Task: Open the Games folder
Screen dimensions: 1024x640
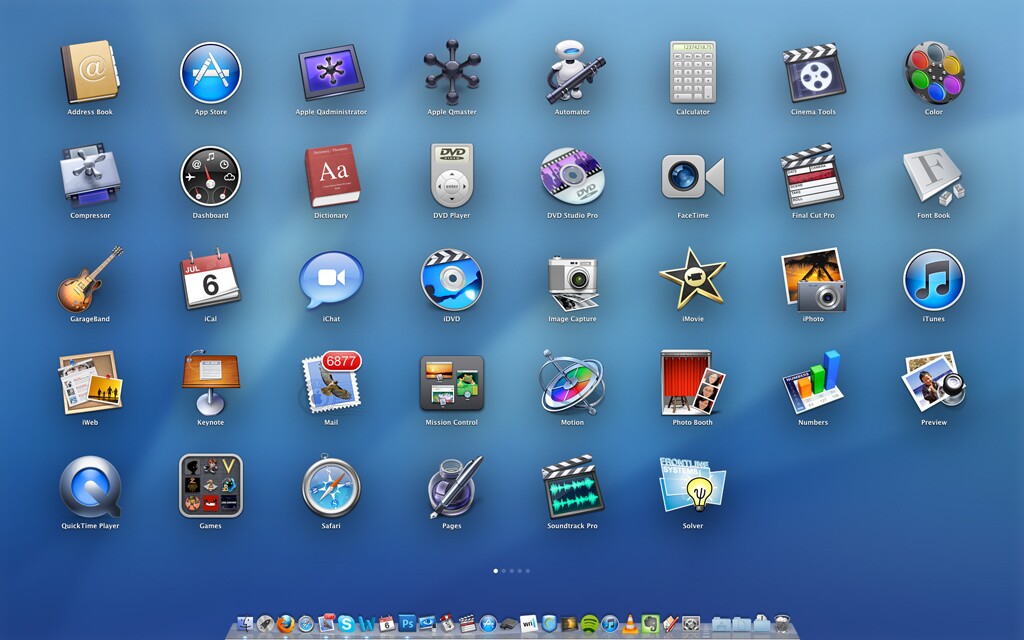Action: pyautogui.click(x=210, y=487)
